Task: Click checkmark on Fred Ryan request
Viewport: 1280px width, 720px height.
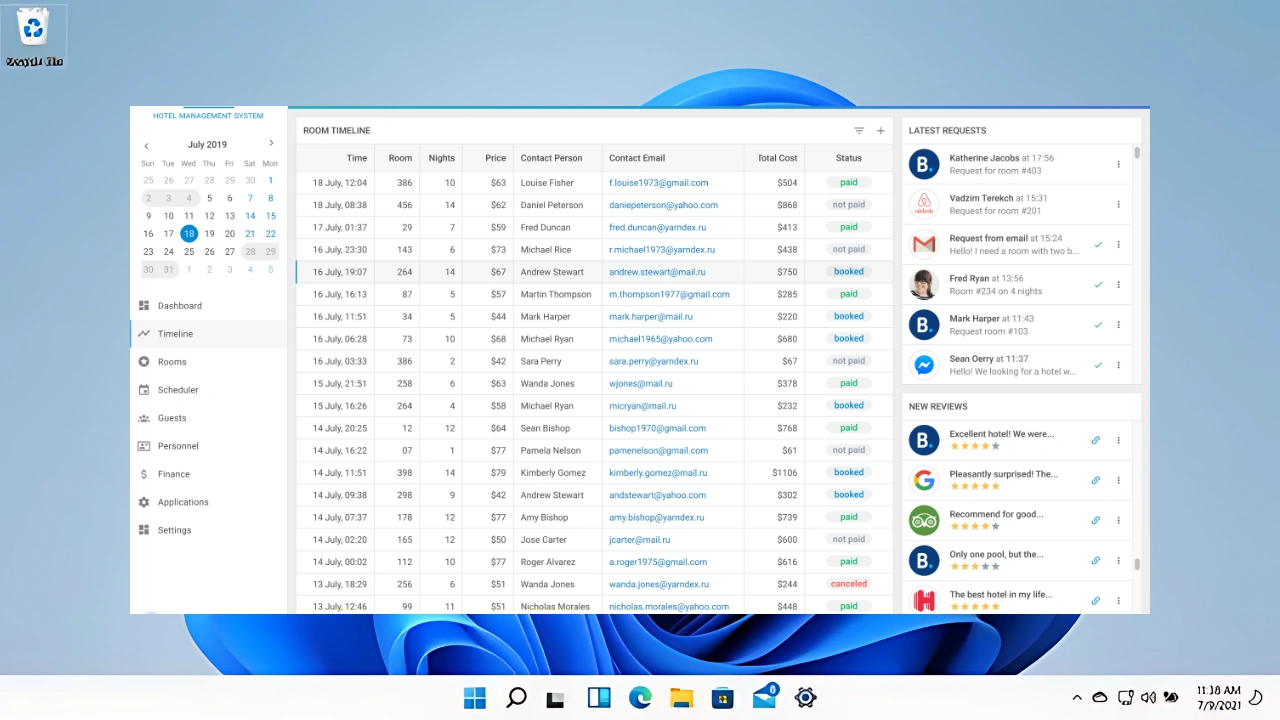Action: [1098, 284]
